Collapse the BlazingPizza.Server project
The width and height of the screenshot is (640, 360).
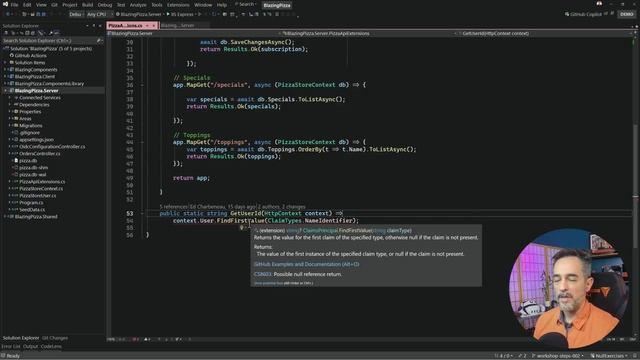pos(5,91)
